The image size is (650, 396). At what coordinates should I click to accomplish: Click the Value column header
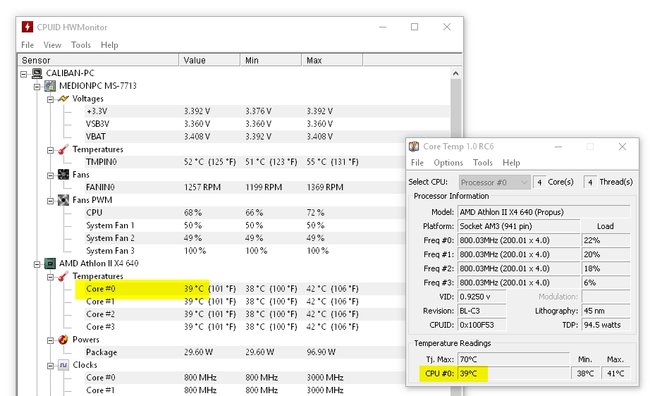pyautogui.click(x=209, y=60)
